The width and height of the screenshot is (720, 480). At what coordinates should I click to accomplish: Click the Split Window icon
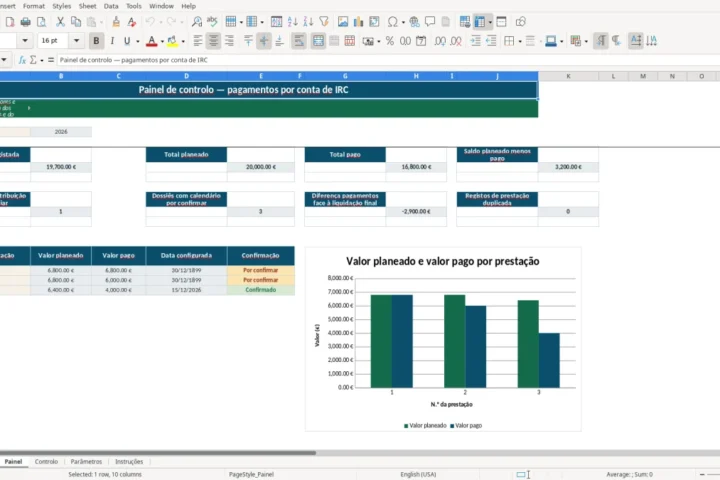coord(501,22)
